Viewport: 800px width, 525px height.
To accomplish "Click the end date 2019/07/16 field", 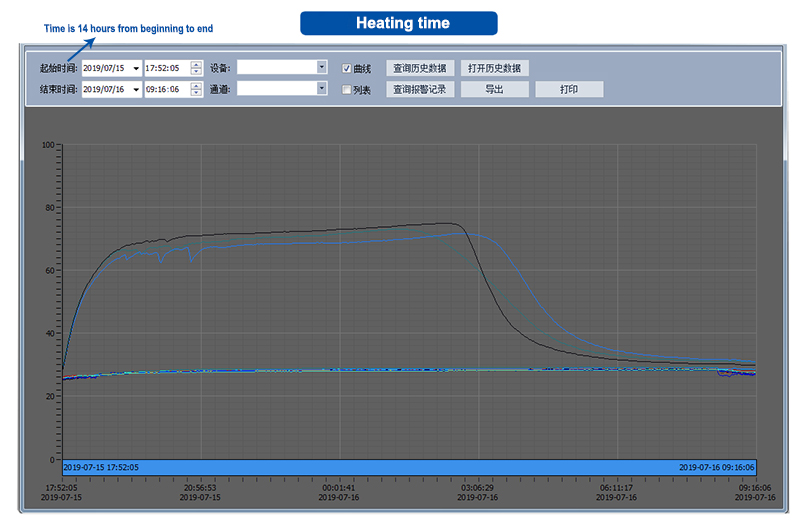I will [x=105, y=89].
